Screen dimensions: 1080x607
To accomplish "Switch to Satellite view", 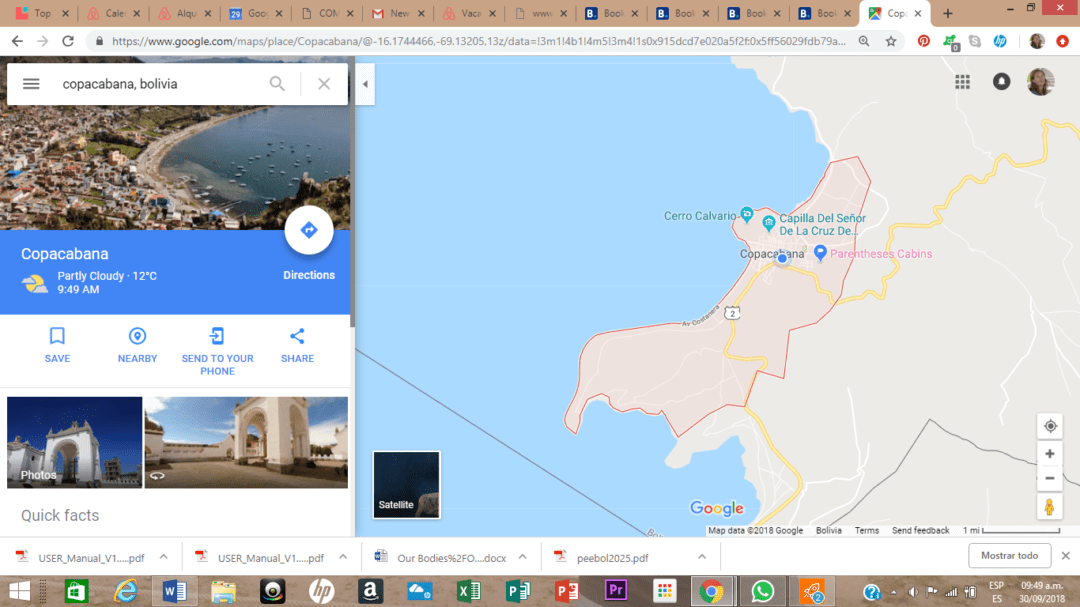I will pos(406,485).
